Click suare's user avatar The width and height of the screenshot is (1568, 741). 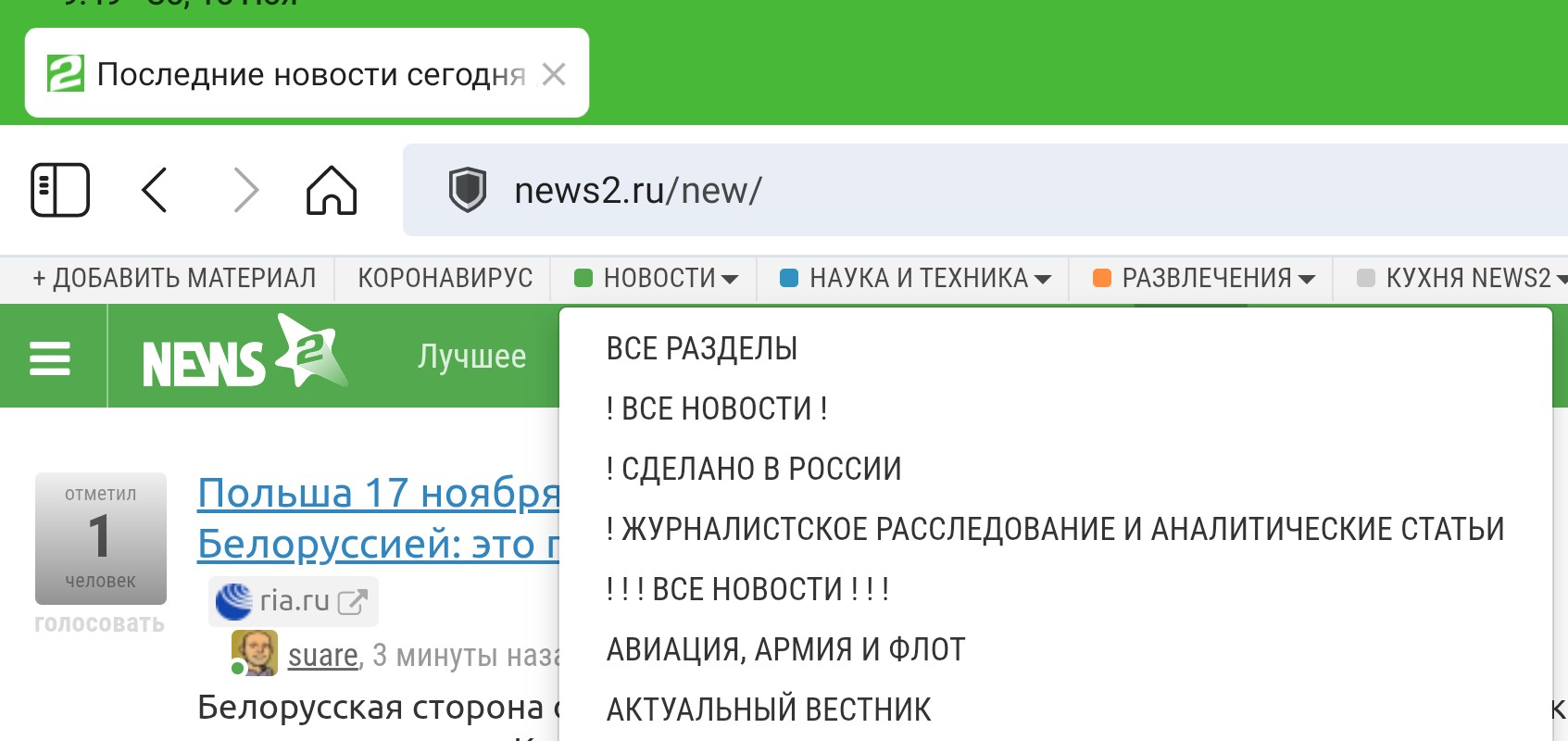coord(255,653)
